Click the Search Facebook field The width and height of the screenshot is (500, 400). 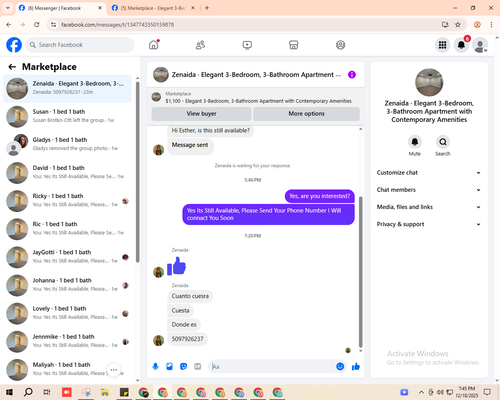[80, 45]
